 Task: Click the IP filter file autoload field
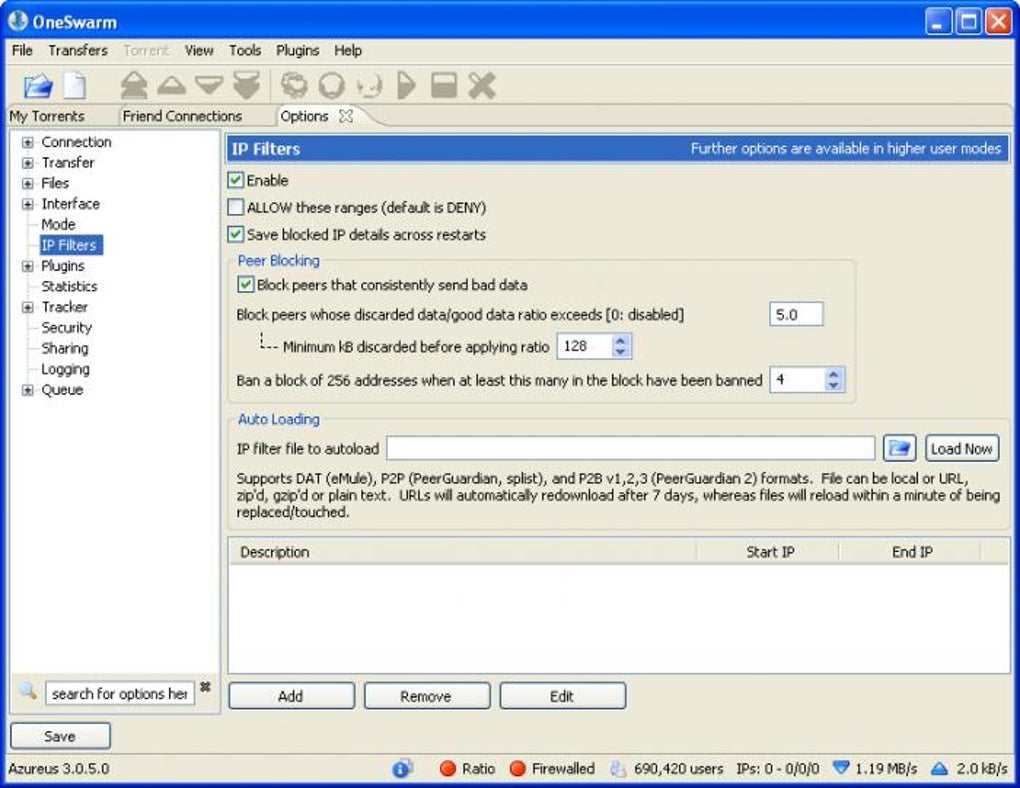pyautogui.click(x=630, y=448)
